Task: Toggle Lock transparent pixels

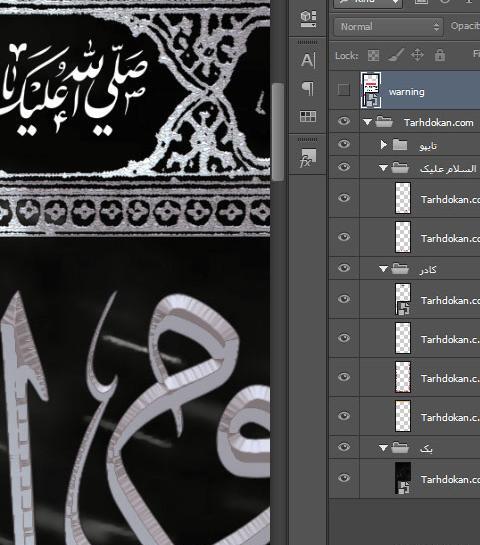Action: (x=373, y=55)
